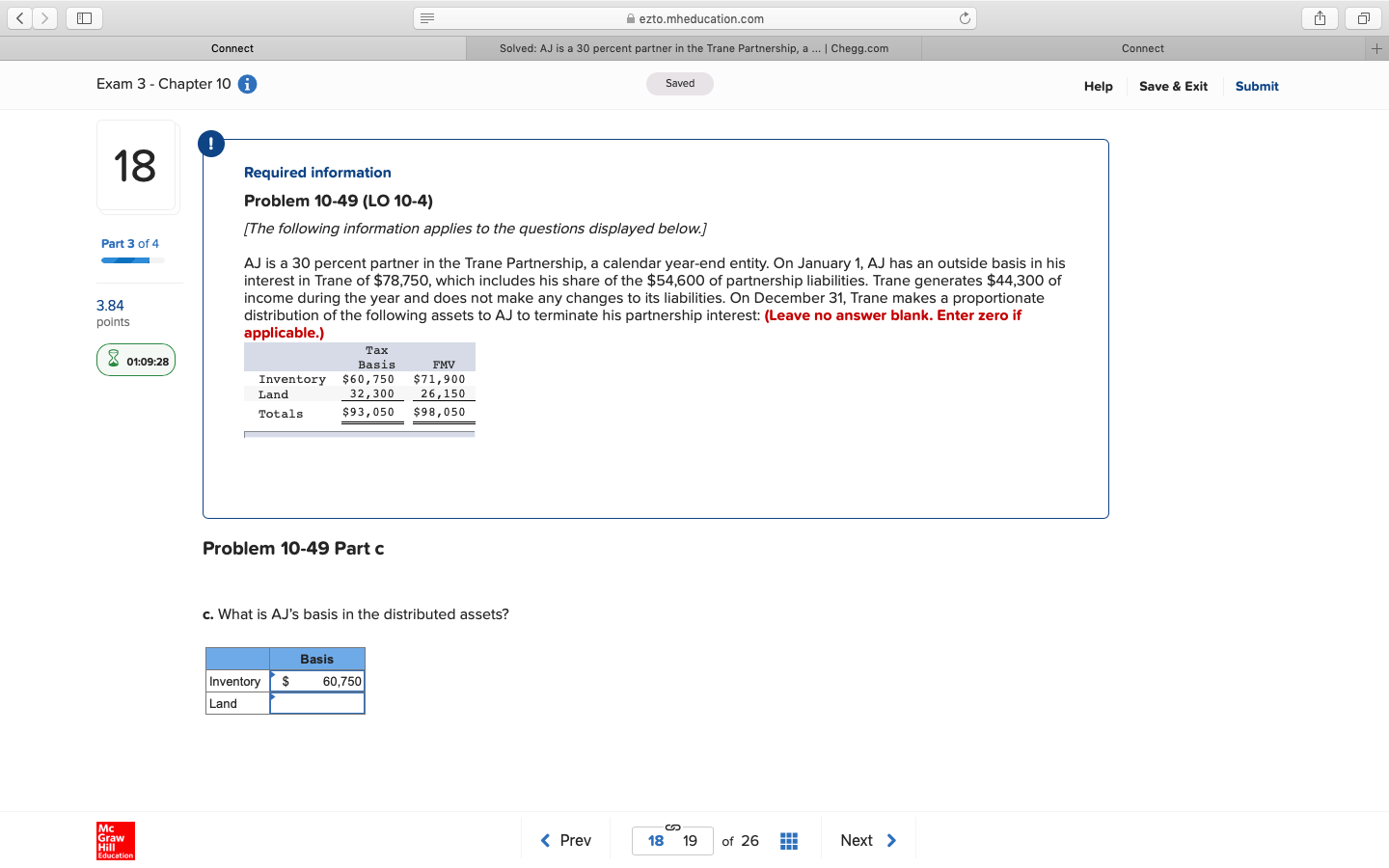1389x868 pixels.
Task: Click Exam 3 - Chapter 10 title
Action: pos(164,84)
